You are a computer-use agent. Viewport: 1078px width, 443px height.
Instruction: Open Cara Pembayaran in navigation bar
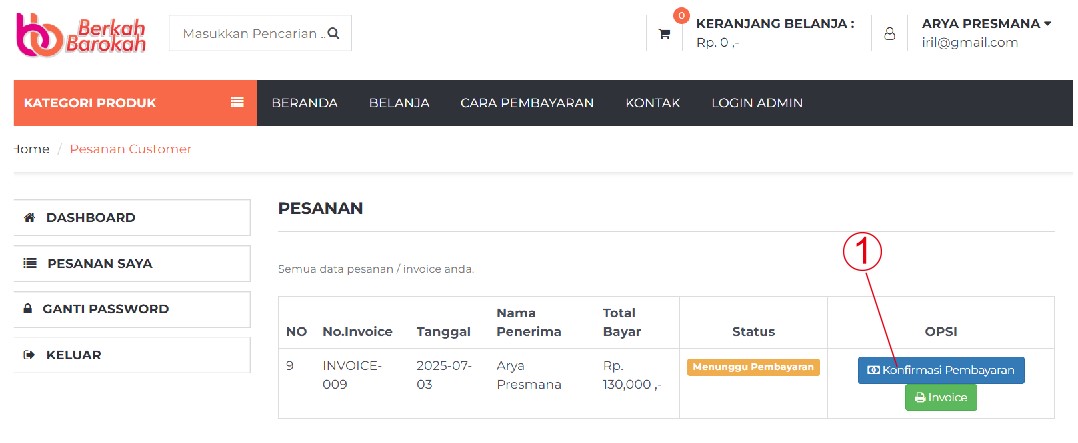click(x=527, y=103)
